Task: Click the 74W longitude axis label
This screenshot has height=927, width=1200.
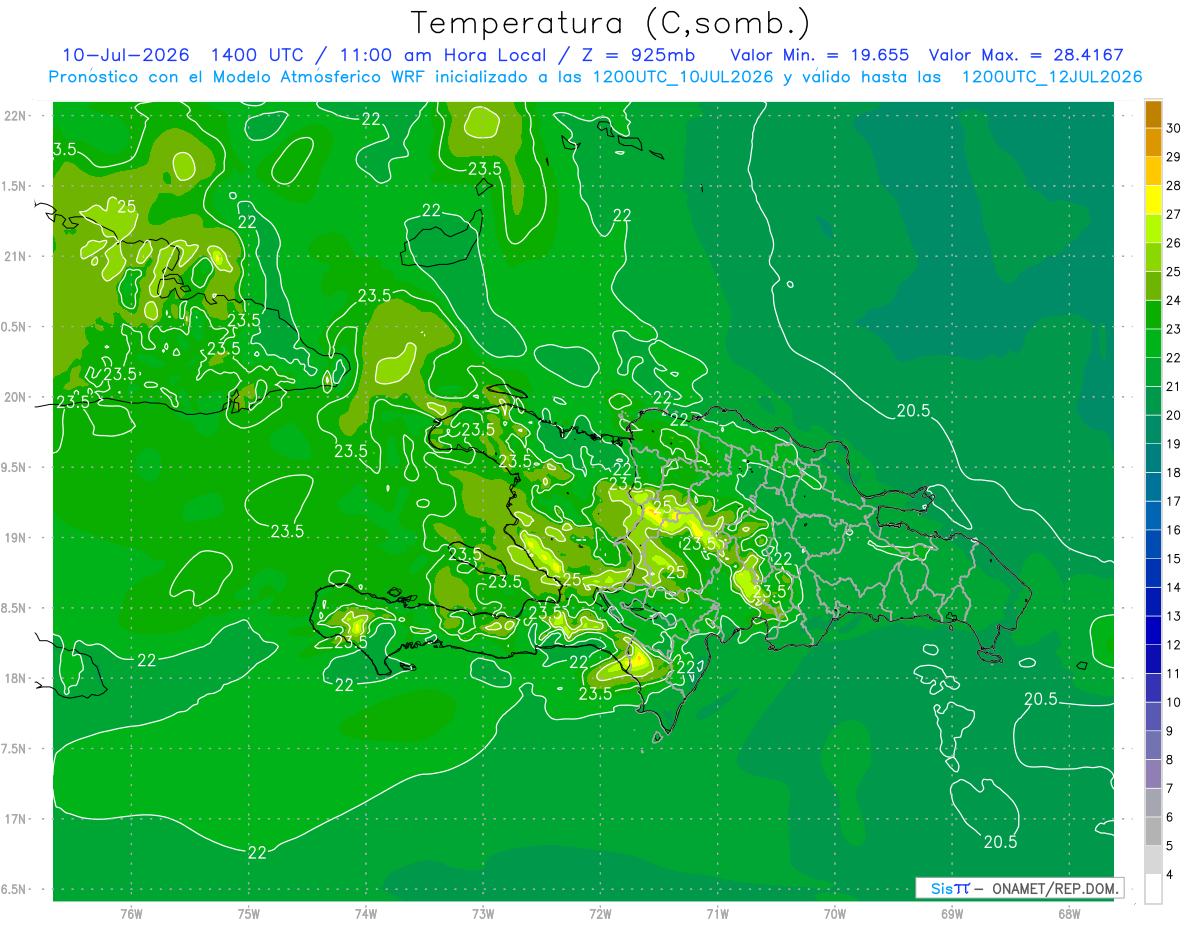Action: click(365, 914)
